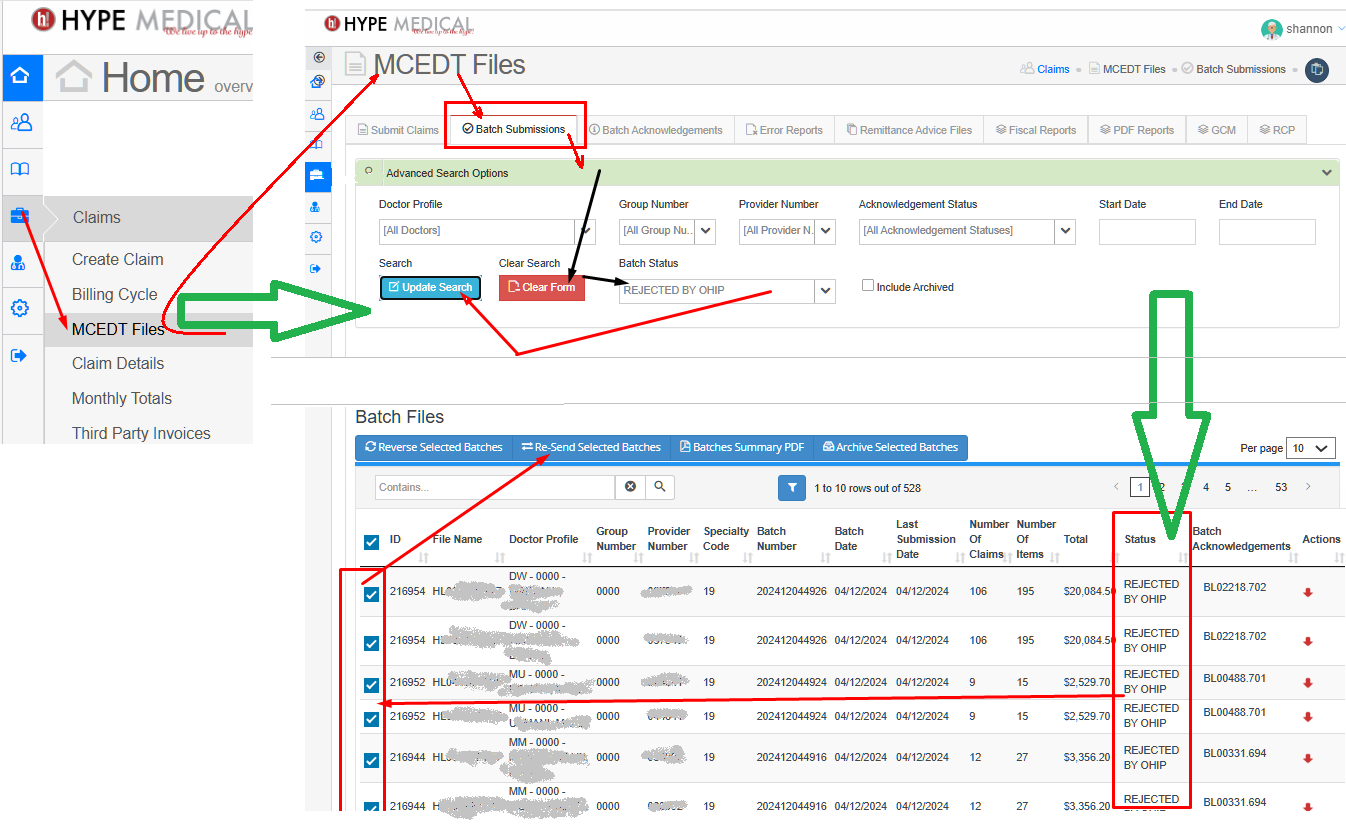This screenshot has width=1346, height=830.
Task: Switch to the Batch Acknowledgements tab
Action: (x=655, y=130)
